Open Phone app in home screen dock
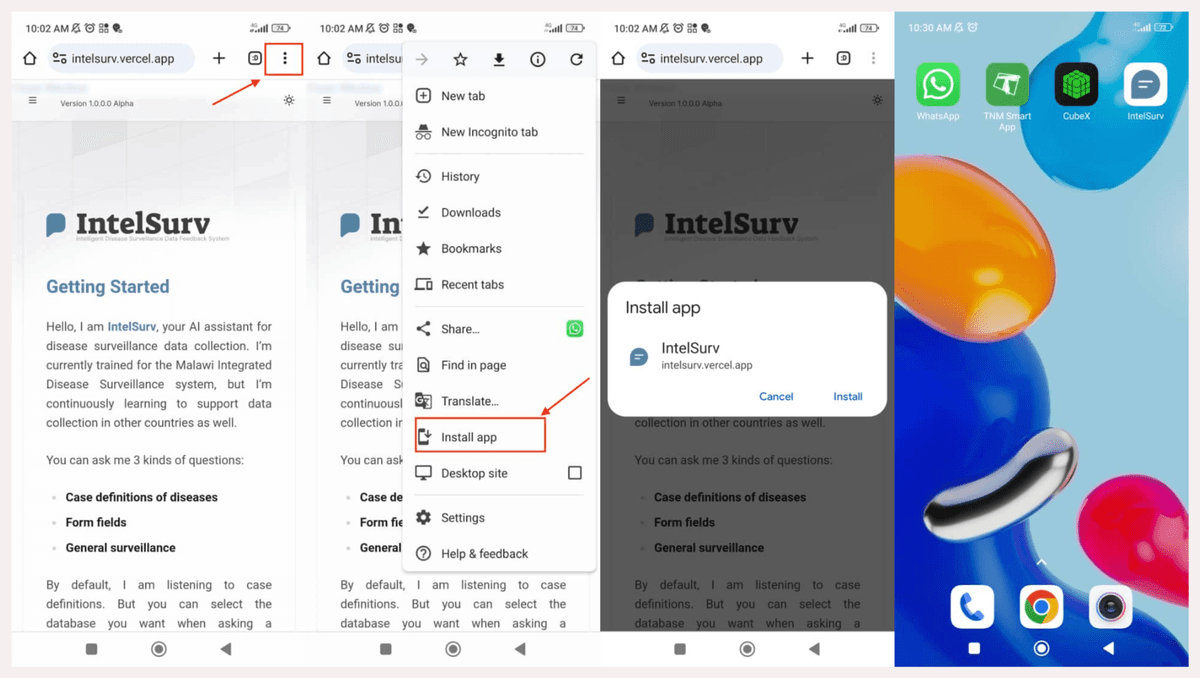1200x678 pixels. pos(972,607)
